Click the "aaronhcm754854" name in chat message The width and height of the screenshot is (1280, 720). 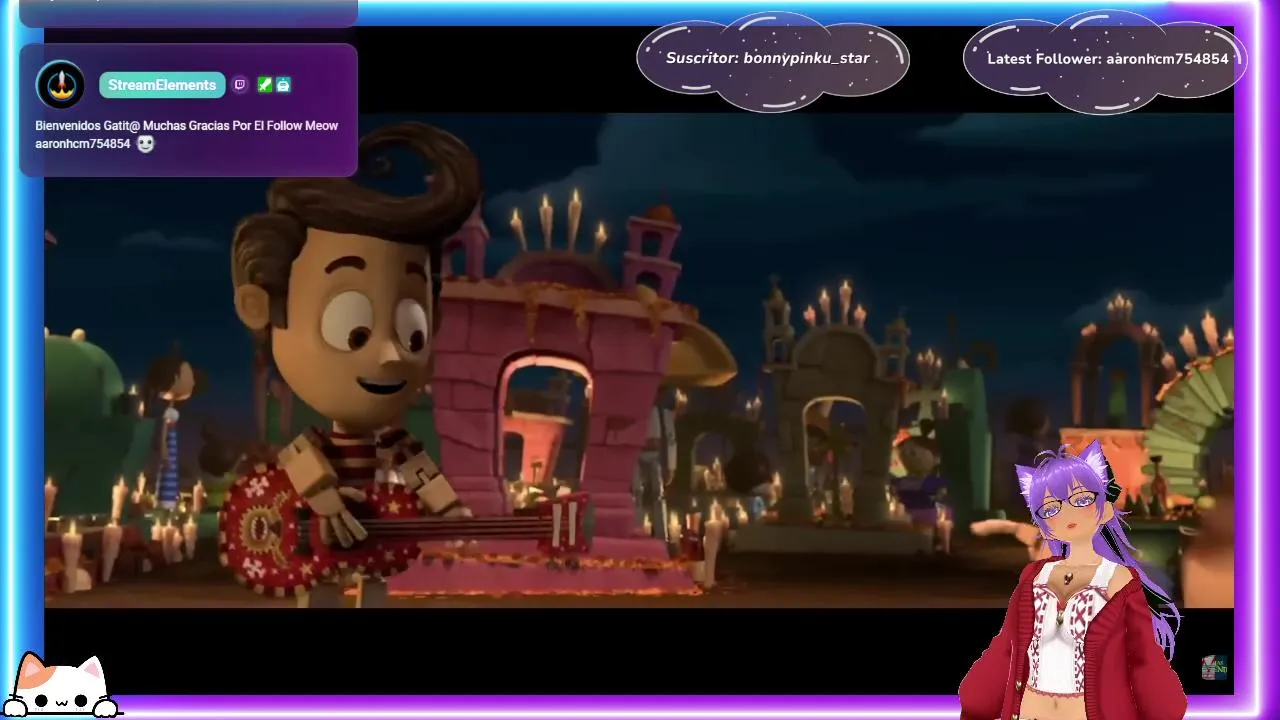pos(83,144)
